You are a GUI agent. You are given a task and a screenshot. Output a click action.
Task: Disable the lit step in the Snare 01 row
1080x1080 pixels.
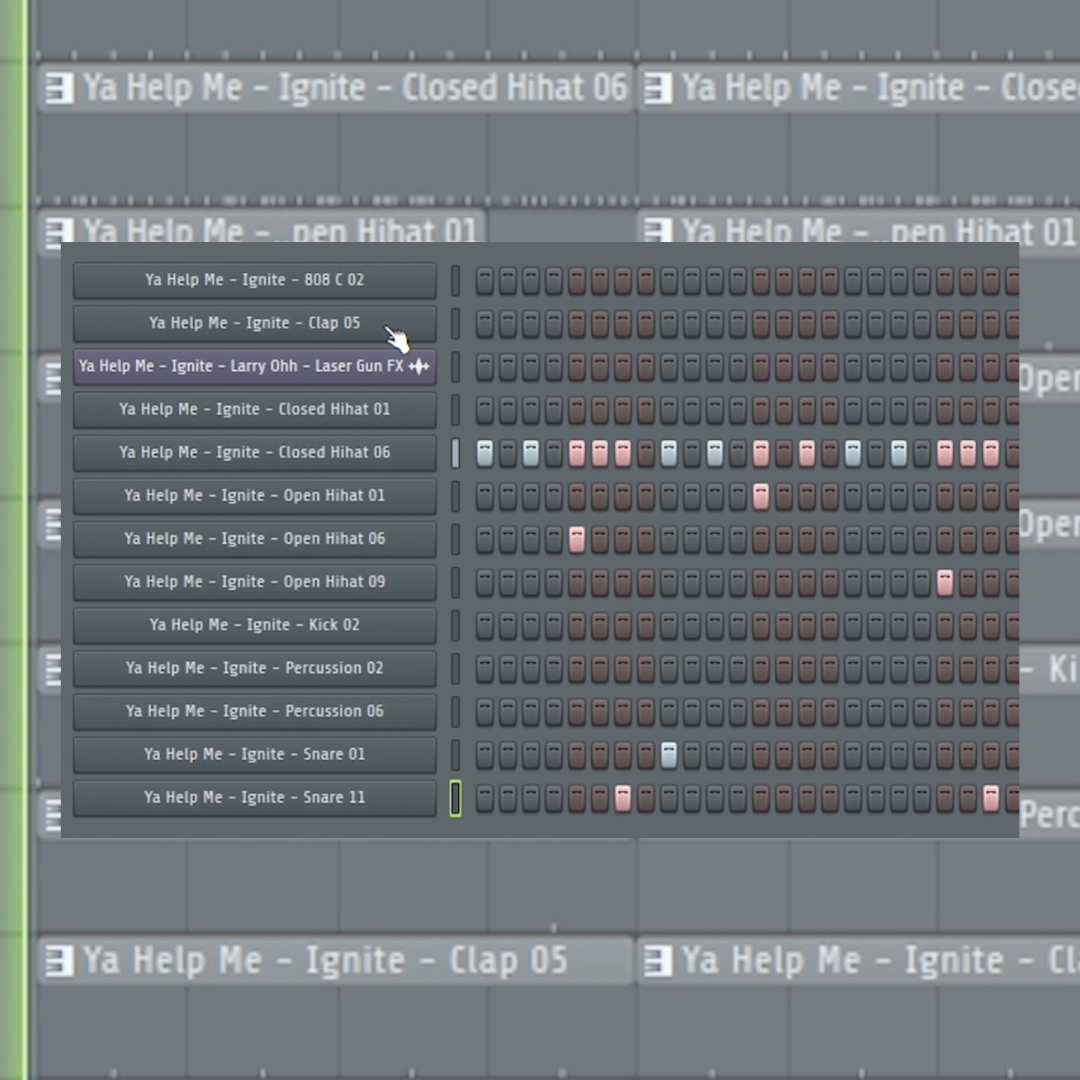[x=669, y=755]
